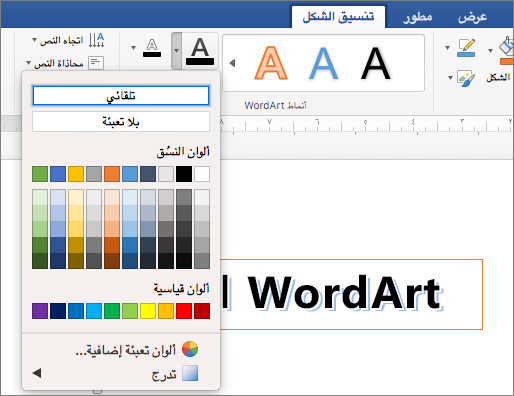
Task: Open the Text Fill color dropdown arrow
Action: point(176,51)
